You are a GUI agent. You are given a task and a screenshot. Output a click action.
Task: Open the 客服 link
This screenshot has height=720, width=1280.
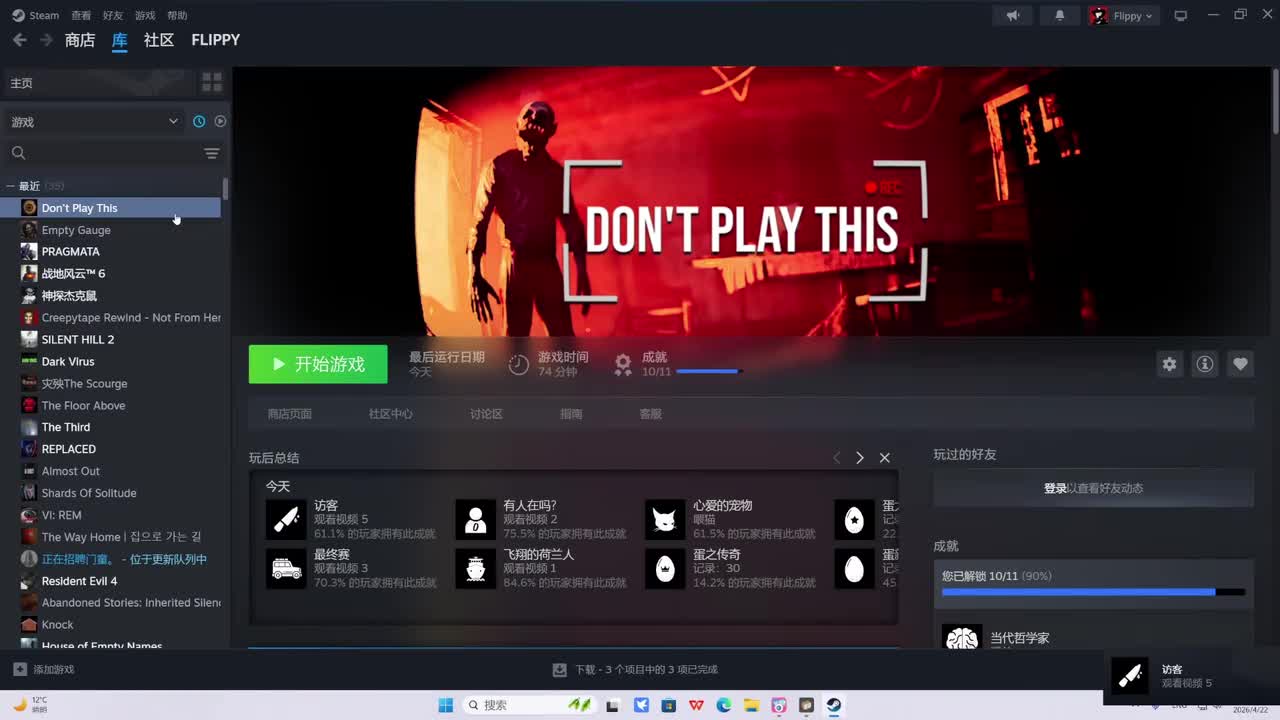tap(650, 414)
